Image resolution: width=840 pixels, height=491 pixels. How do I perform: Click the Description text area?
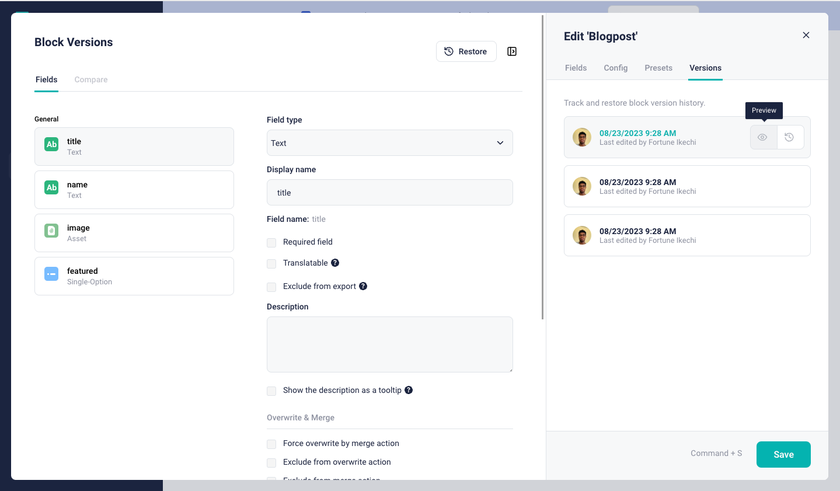click(x=389, y=344)
